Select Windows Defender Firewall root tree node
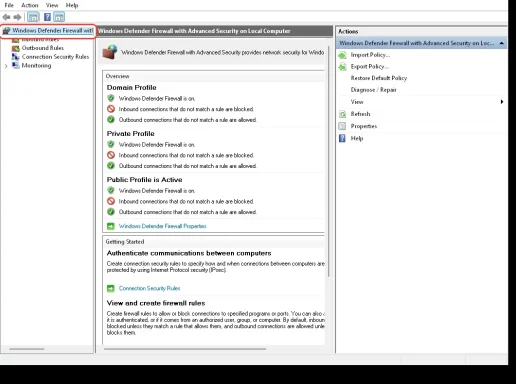The width and height of the screenshot is (516, 384). (48, 31)
